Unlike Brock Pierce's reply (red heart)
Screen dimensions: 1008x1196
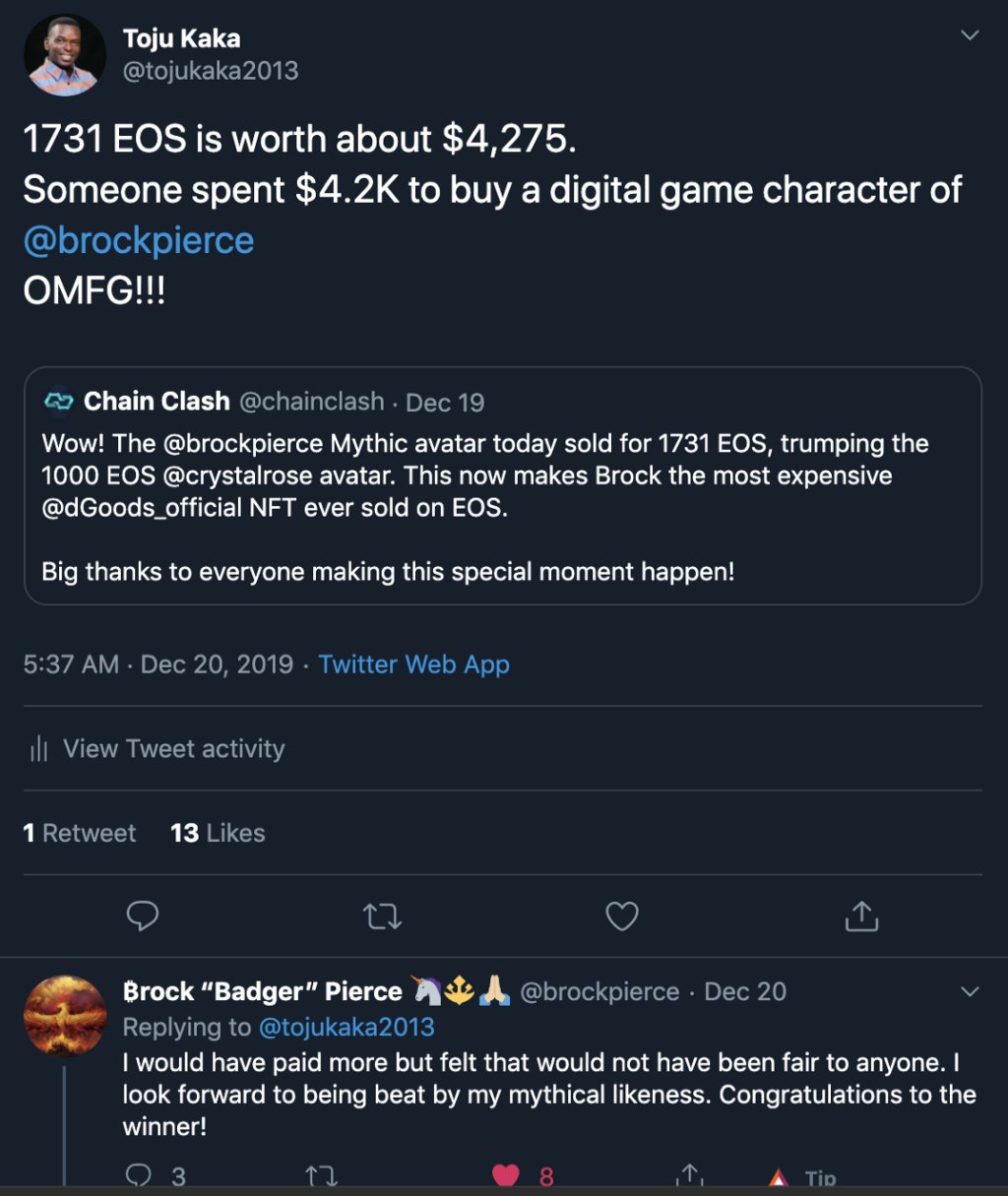pyautogui.click(x=506, y=1174)
